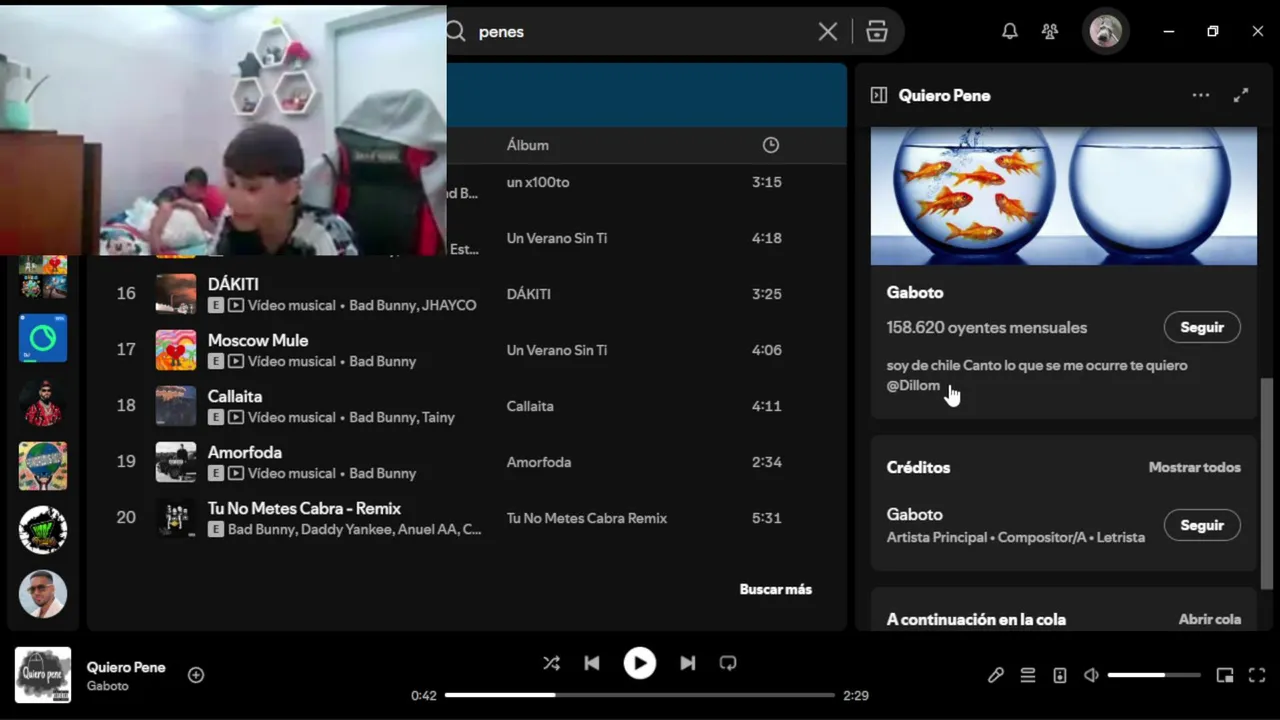The width and height of the screenshot is (1280, 720).
Task: Enter fullscreen player mode
Action: [1258, 675]
